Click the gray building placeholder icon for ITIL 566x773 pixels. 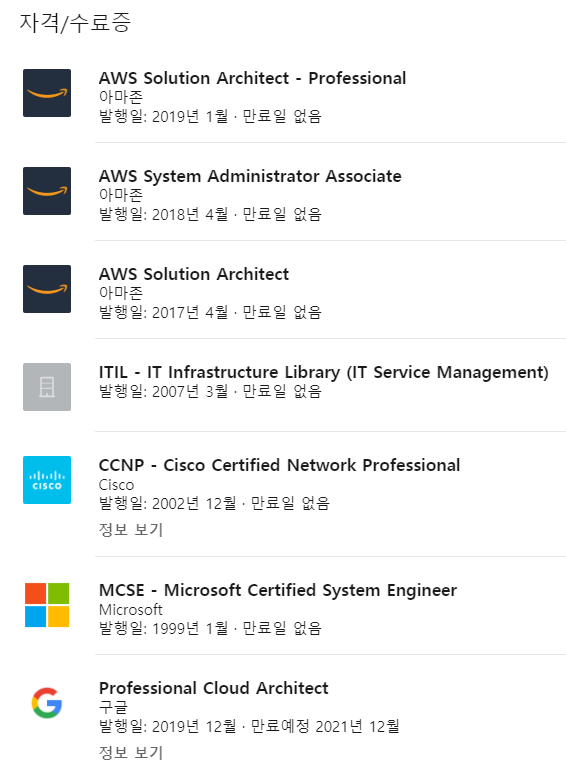[47, 387]
